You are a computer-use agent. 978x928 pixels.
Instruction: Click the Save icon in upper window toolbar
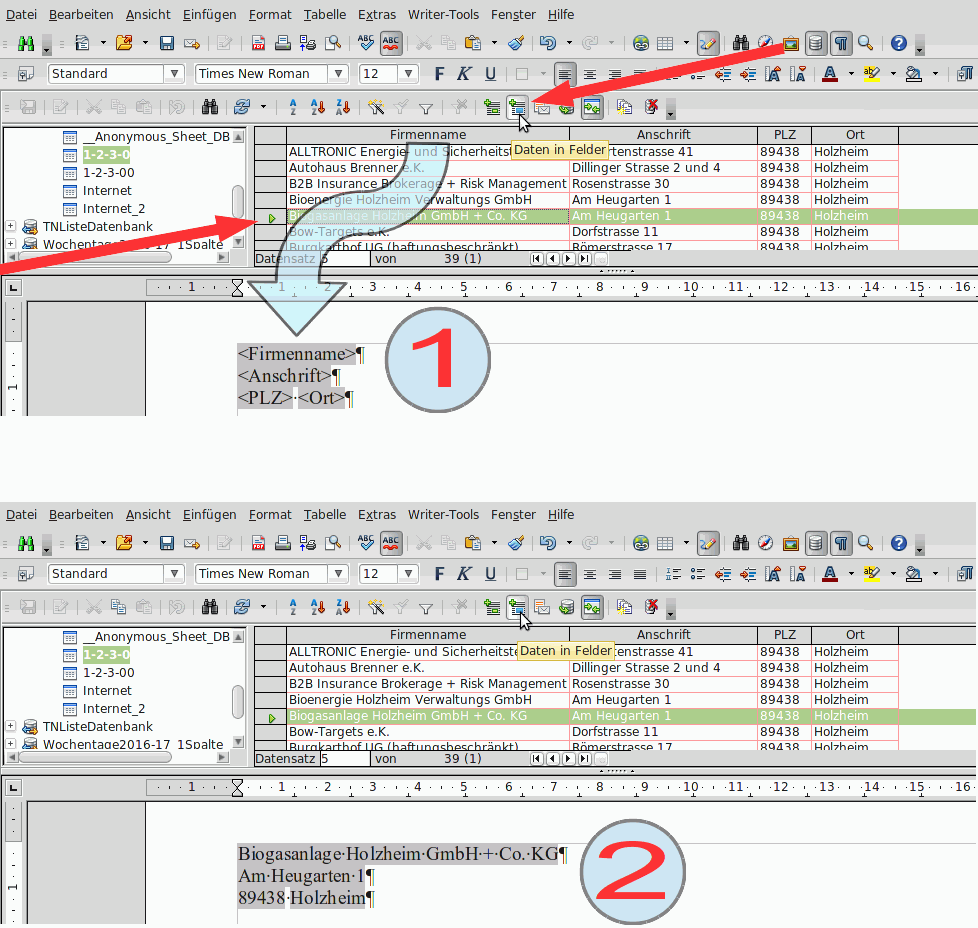coord(167,43)
